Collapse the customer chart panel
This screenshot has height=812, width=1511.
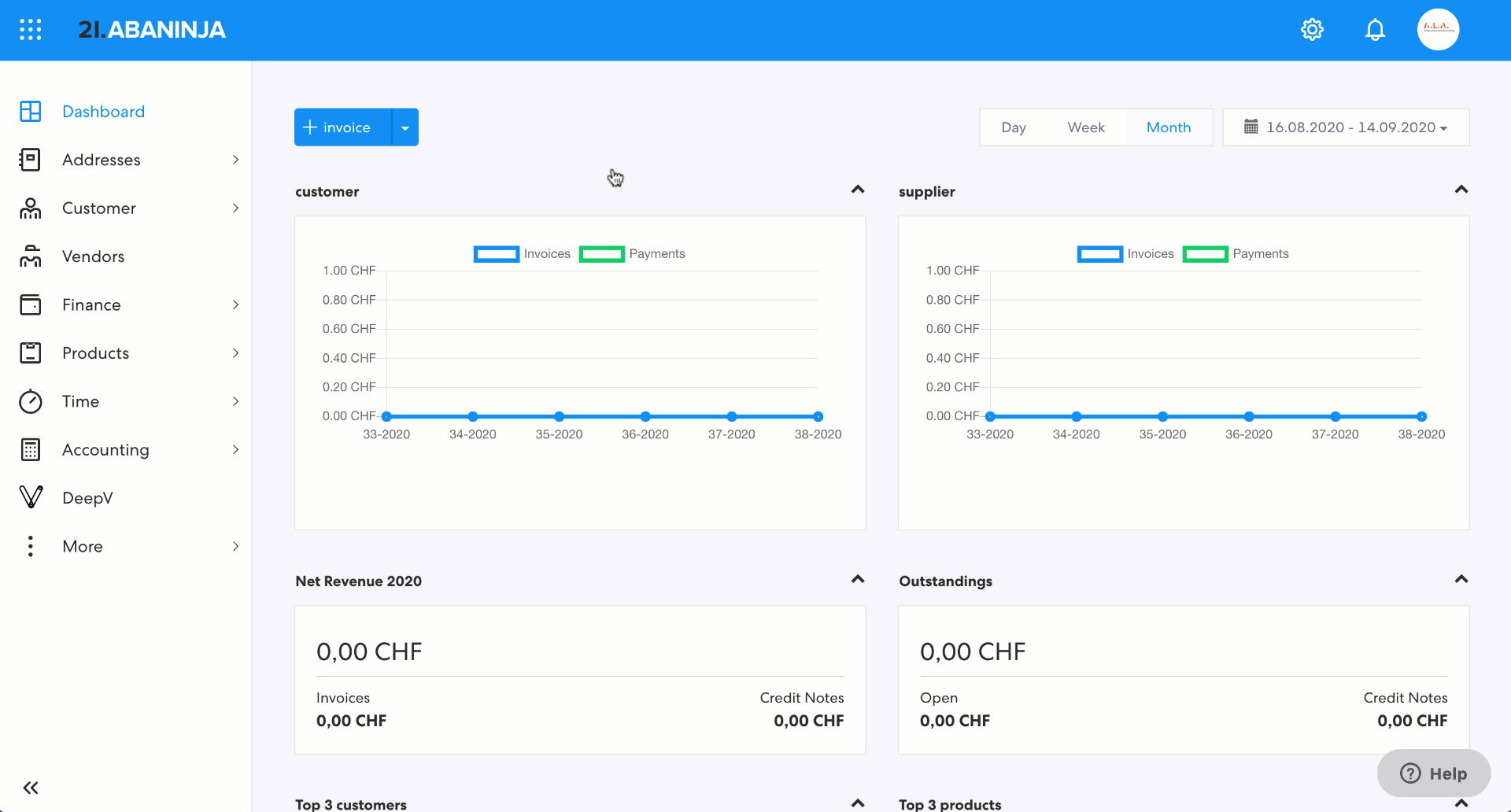click(x=857, y=189)
